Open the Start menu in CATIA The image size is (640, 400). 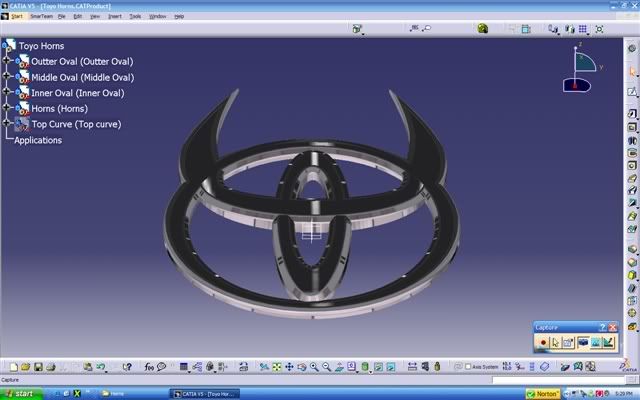coord(17,16)
